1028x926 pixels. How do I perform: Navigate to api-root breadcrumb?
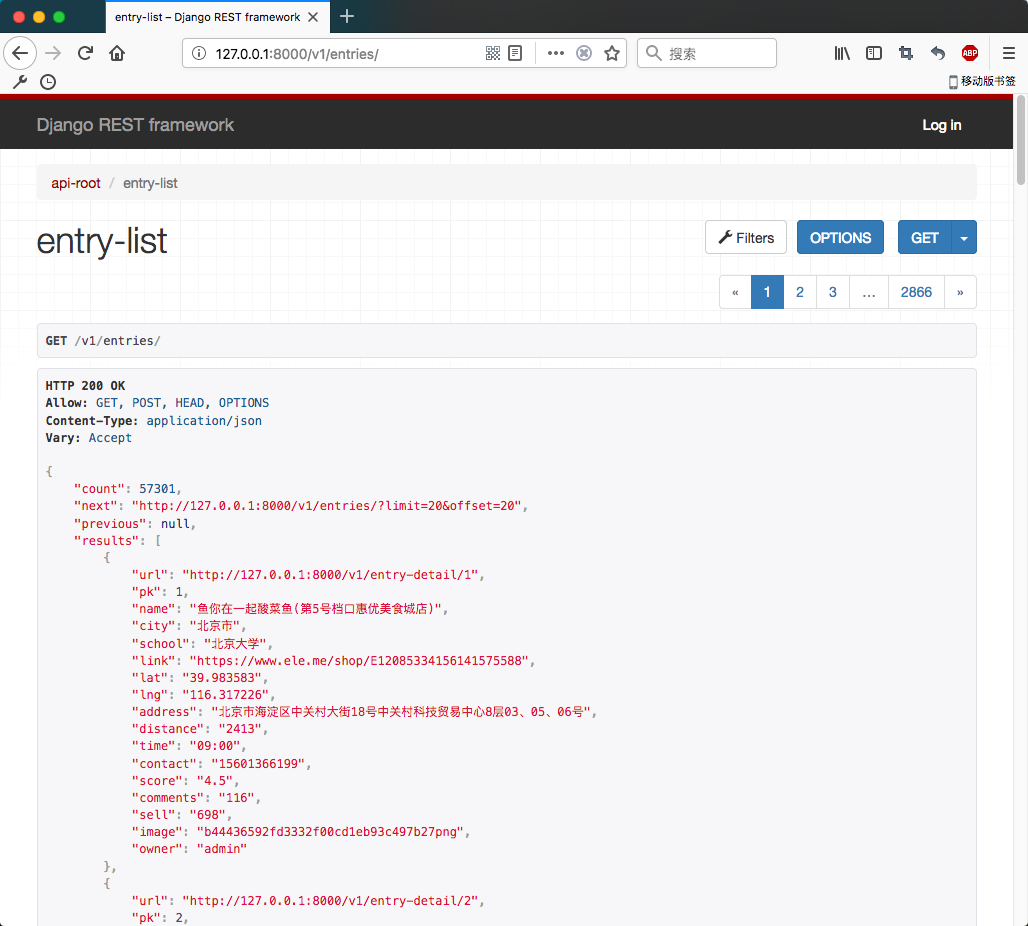coord(76,183)
